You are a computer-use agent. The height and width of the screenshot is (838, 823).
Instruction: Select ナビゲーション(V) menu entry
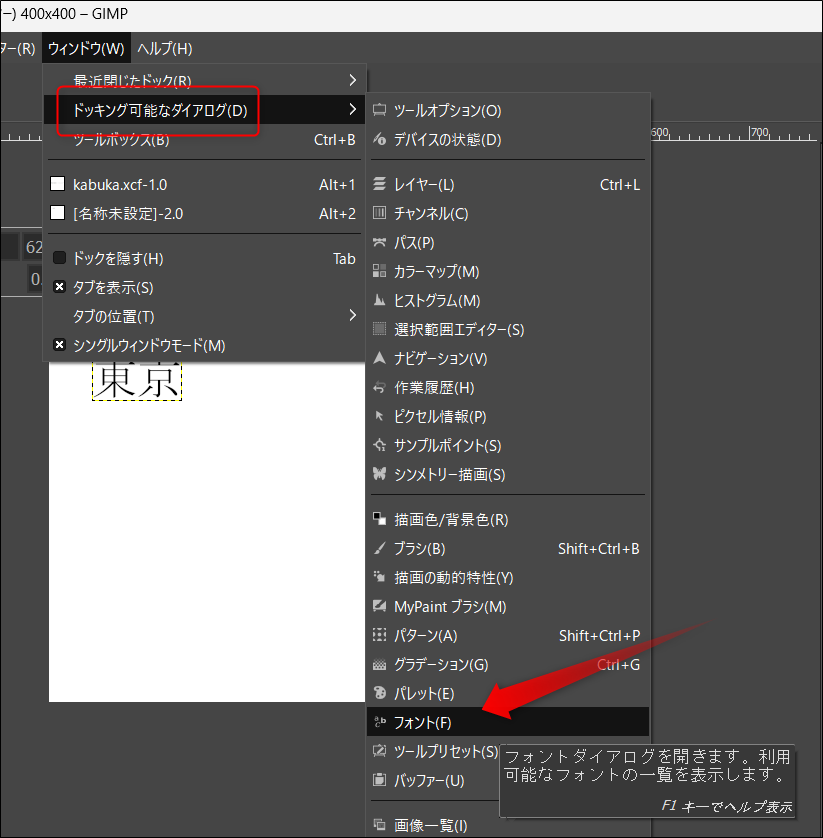(x=508, y=358)
